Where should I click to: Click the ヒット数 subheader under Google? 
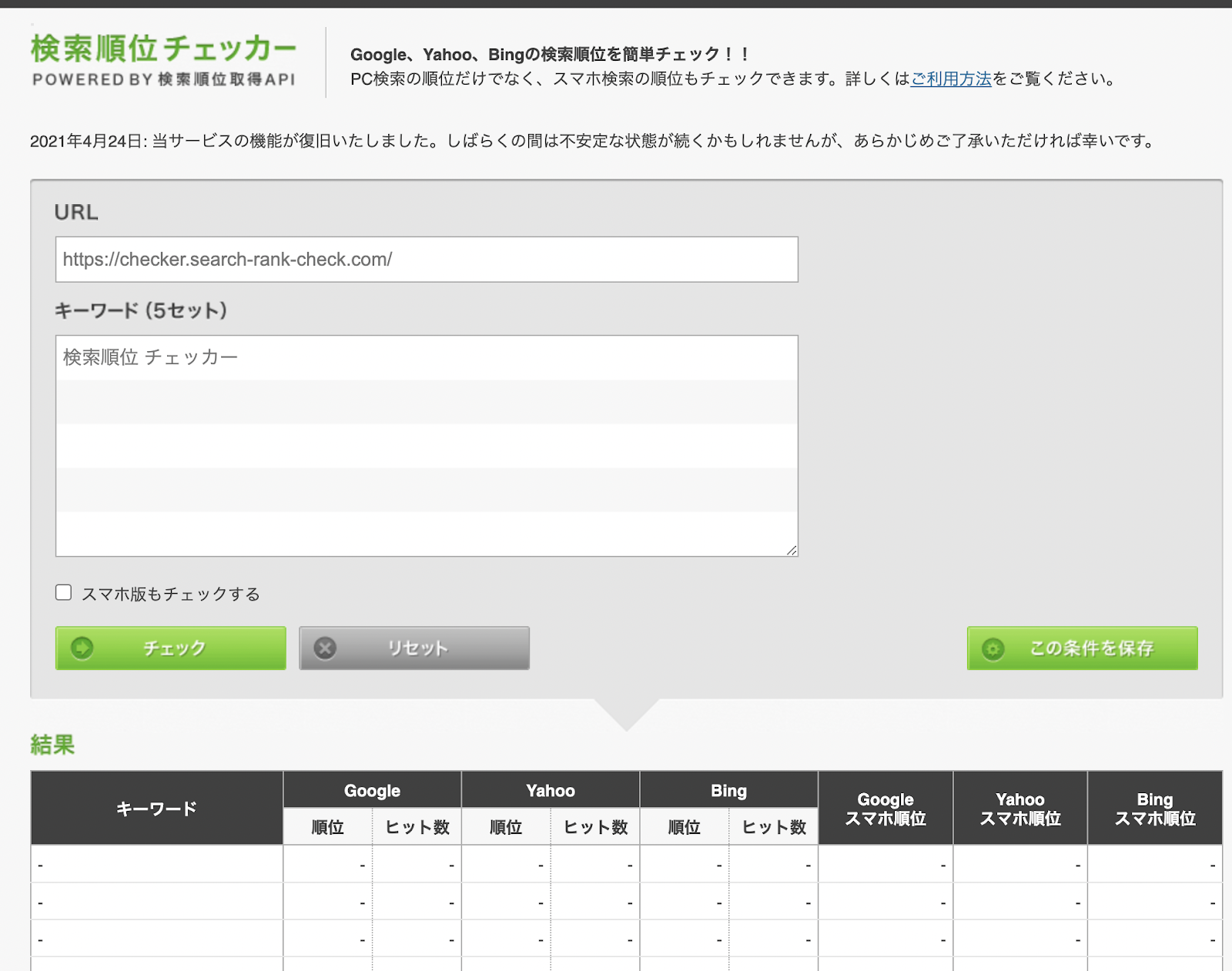coord(417,827)
